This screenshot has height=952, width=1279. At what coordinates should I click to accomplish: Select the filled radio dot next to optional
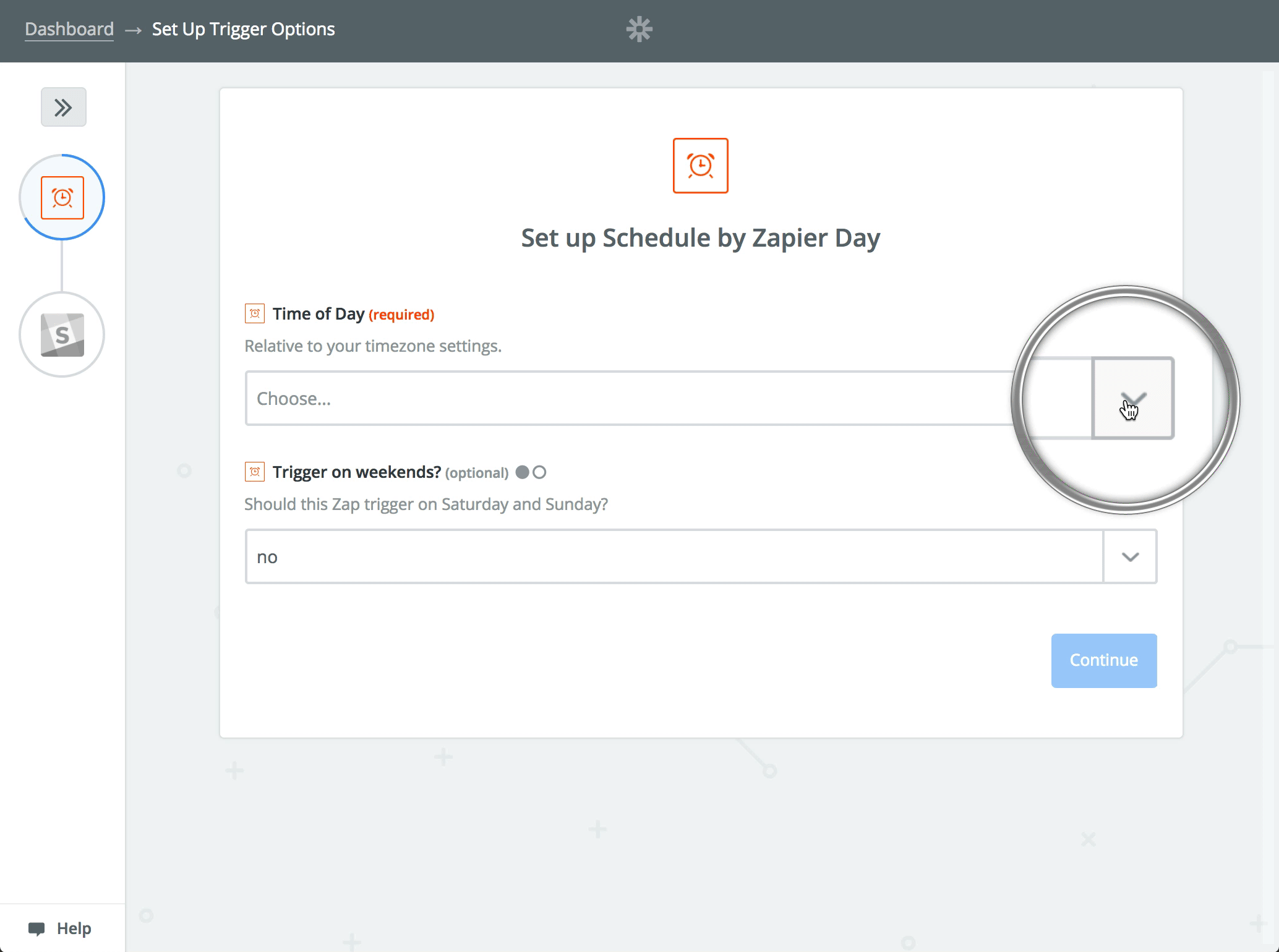pyautogui.click(x=523, y=472)
